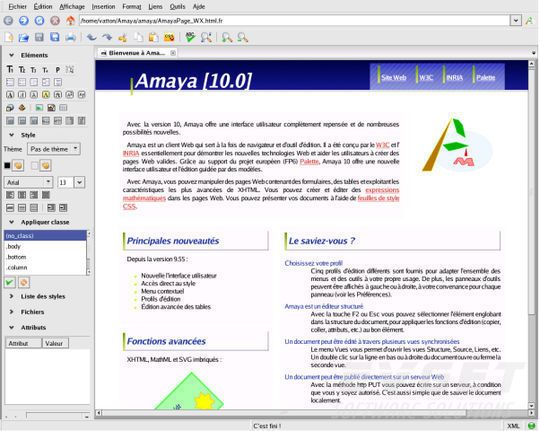Click the Home navigation icon
Screen dimensions: 540x431
point(71,20)
